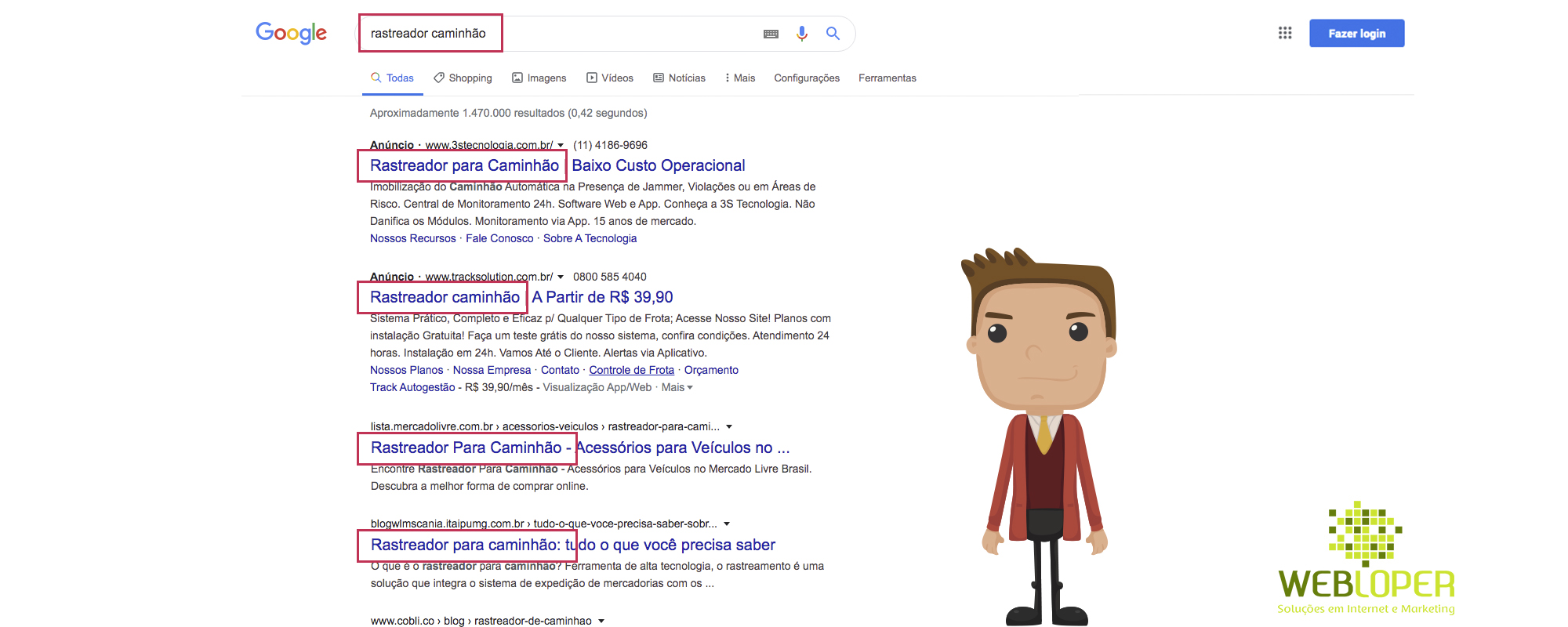Viewport: 1568px width, 627px height.
Task: Open Configurações menu
Action: [x=807, y=78]
